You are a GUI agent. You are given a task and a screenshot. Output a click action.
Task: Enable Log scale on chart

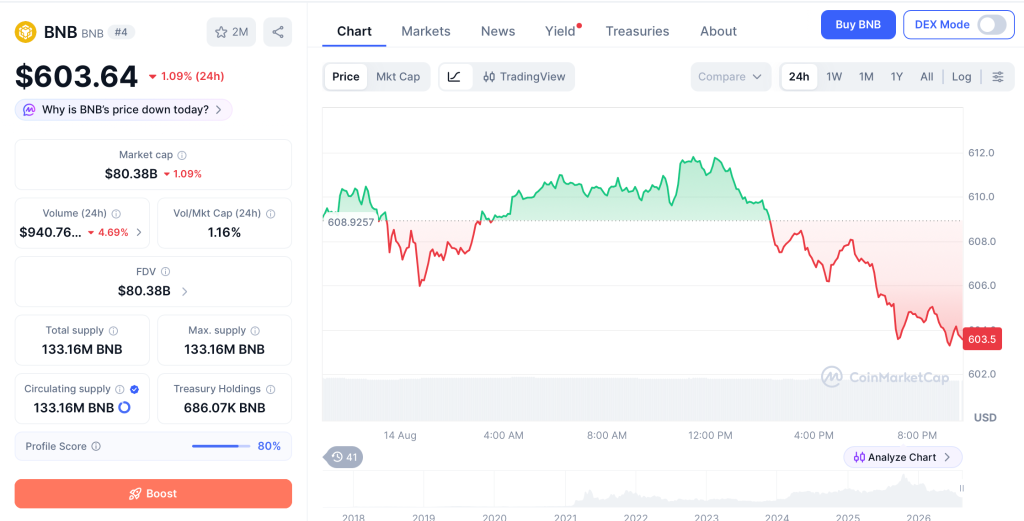coord(961,76)
